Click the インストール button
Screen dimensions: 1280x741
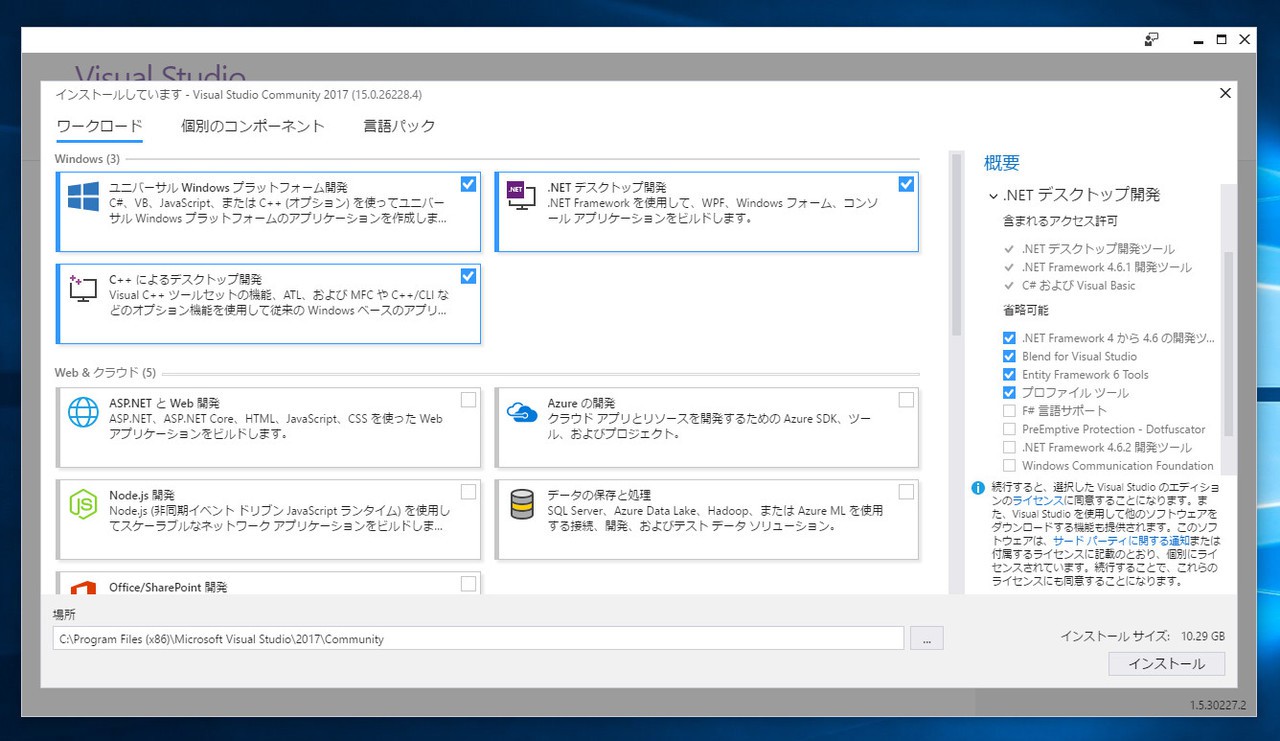click(x=1166, y=664)
